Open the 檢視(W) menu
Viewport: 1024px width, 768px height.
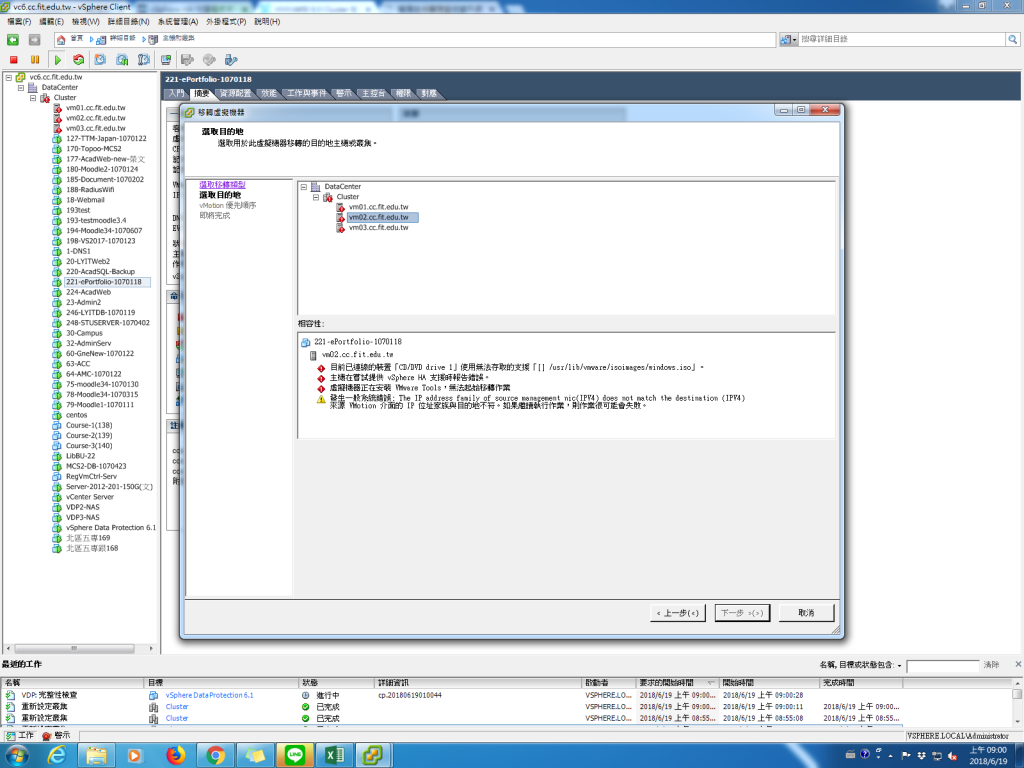tap(86, 22)
